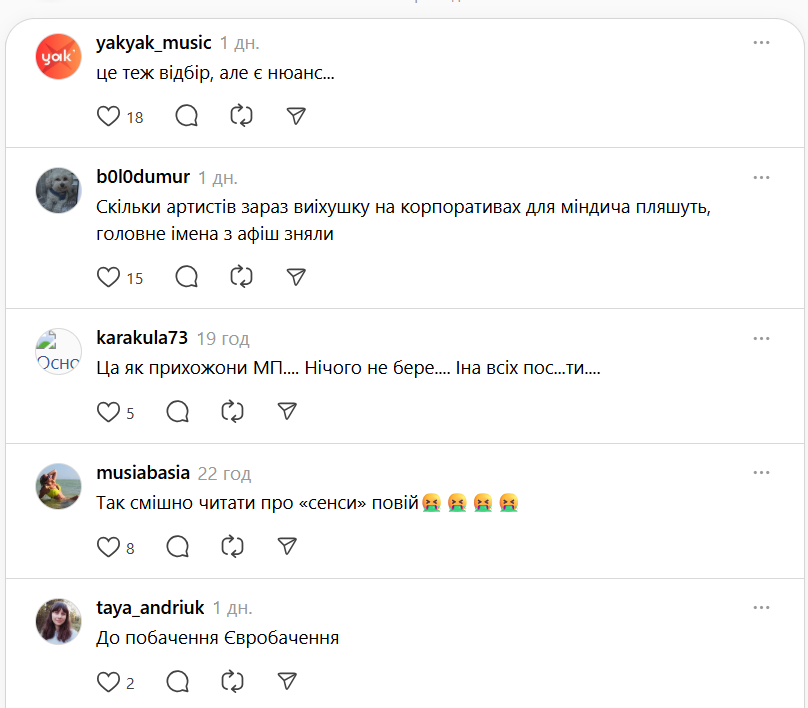
Task: Like the yakyak_music comment
Action: tap(108, 116)
